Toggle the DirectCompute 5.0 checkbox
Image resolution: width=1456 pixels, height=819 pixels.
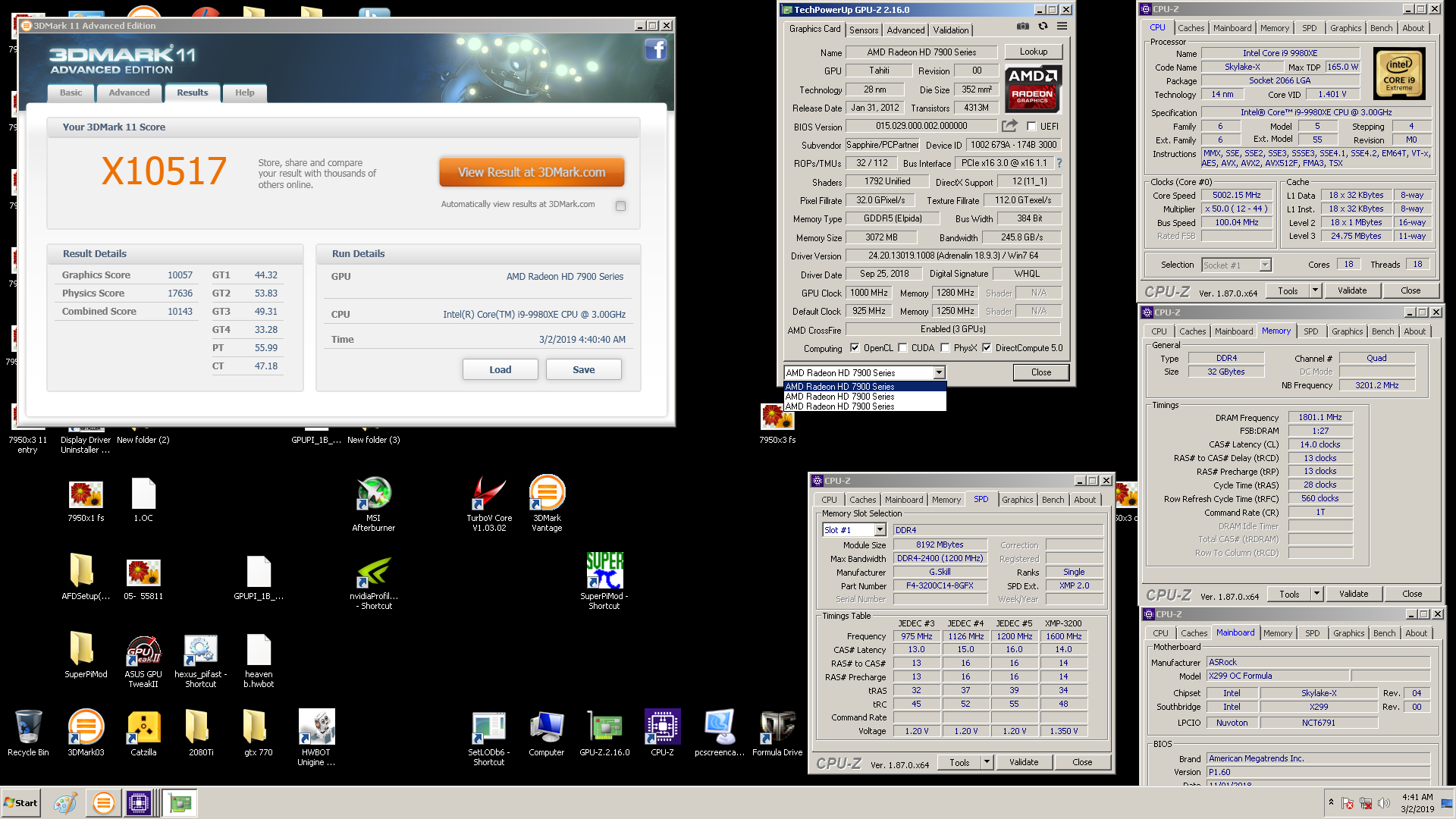987,348
